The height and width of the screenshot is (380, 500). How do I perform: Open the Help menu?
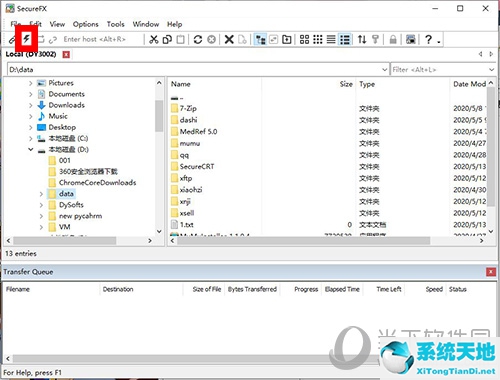(x=175, y=24)
